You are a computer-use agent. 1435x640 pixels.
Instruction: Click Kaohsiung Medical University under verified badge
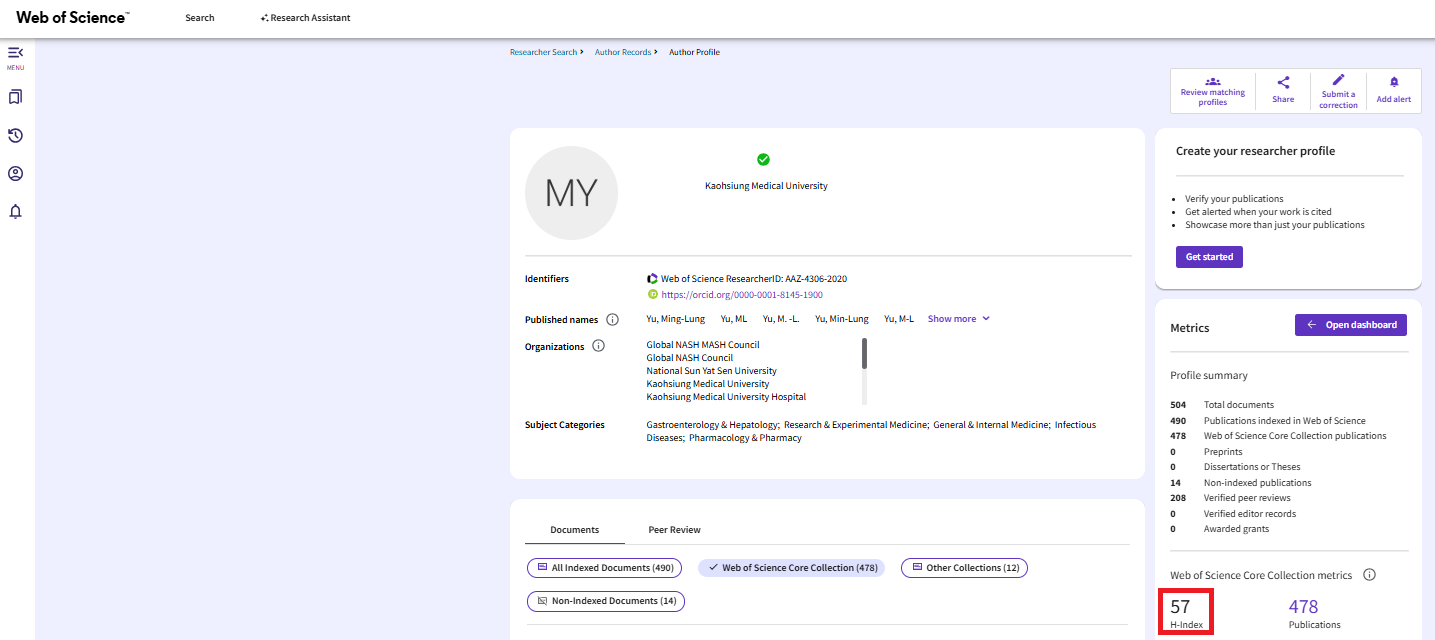[x=766, y=186]
